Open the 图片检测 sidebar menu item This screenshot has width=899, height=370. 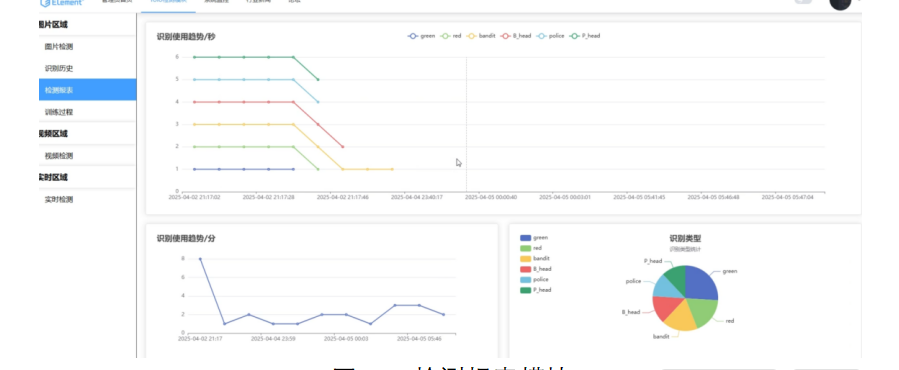pyautogui.click(x=87, y=46)
